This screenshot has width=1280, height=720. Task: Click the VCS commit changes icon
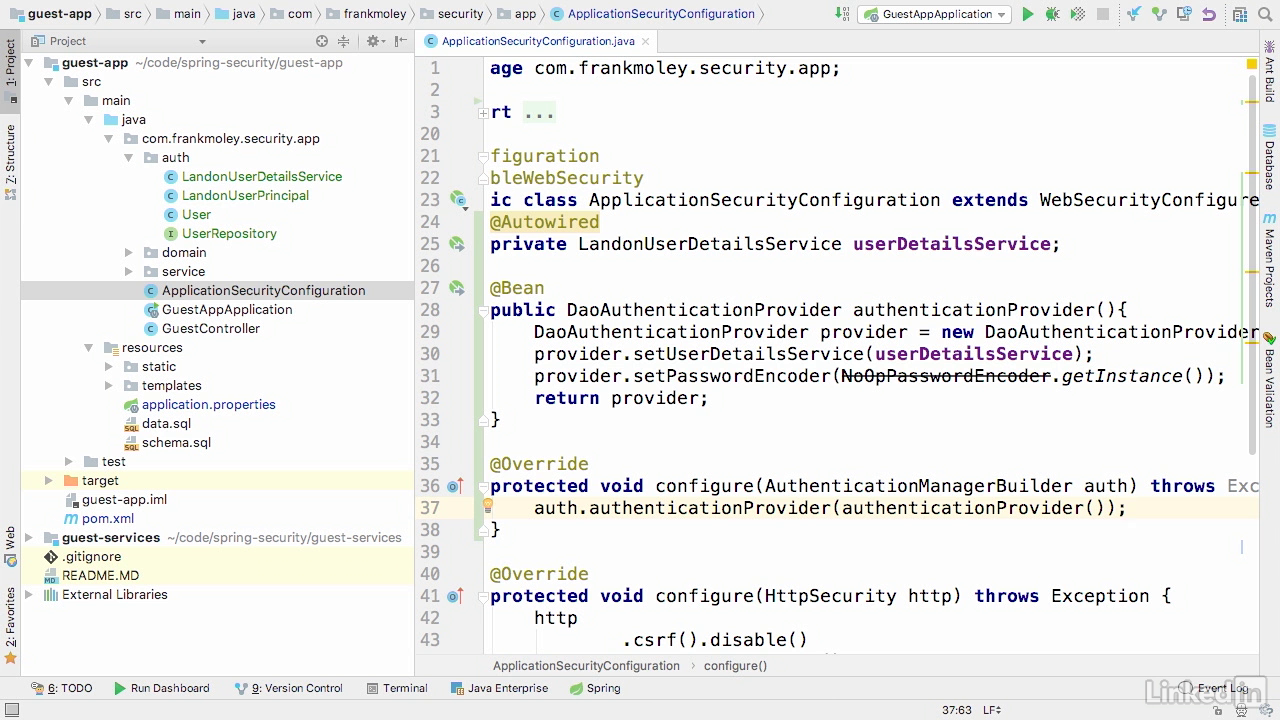click(x=1159, y=14)
